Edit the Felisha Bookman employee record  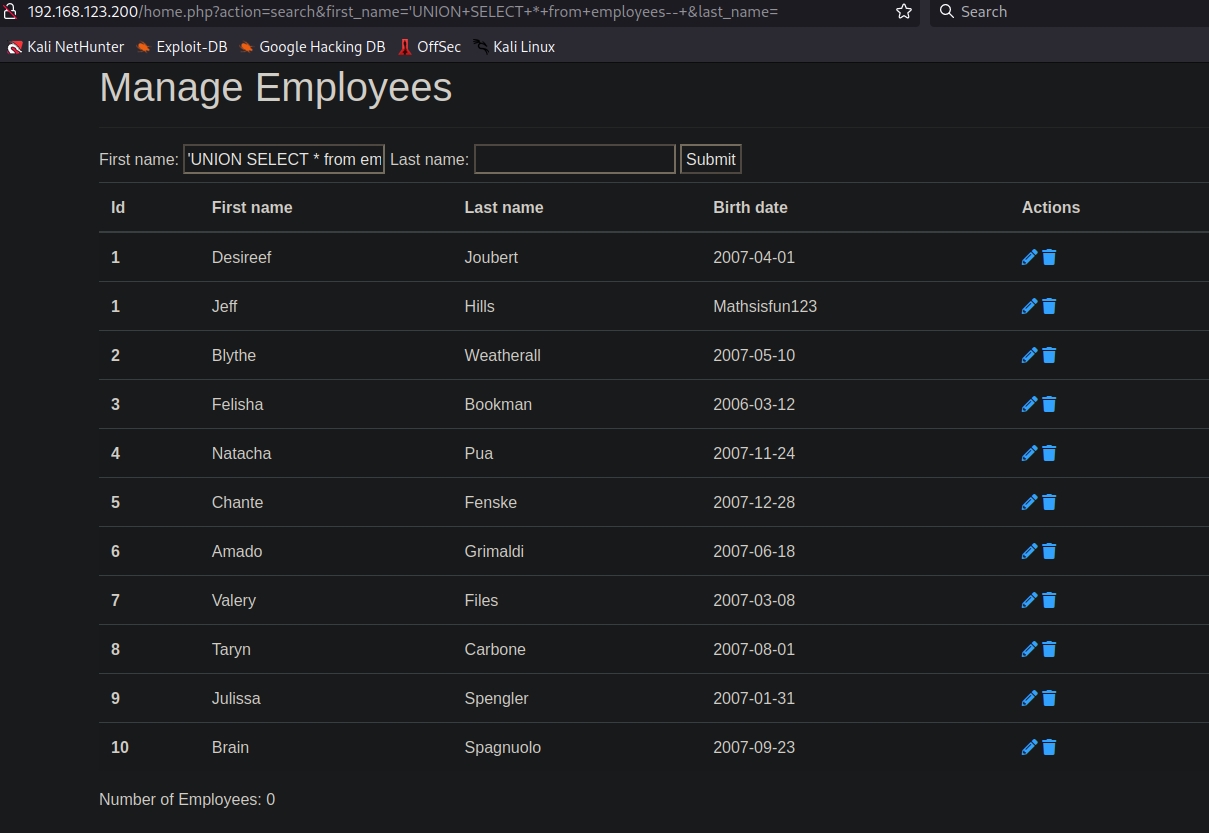[x=1029, y=404]
